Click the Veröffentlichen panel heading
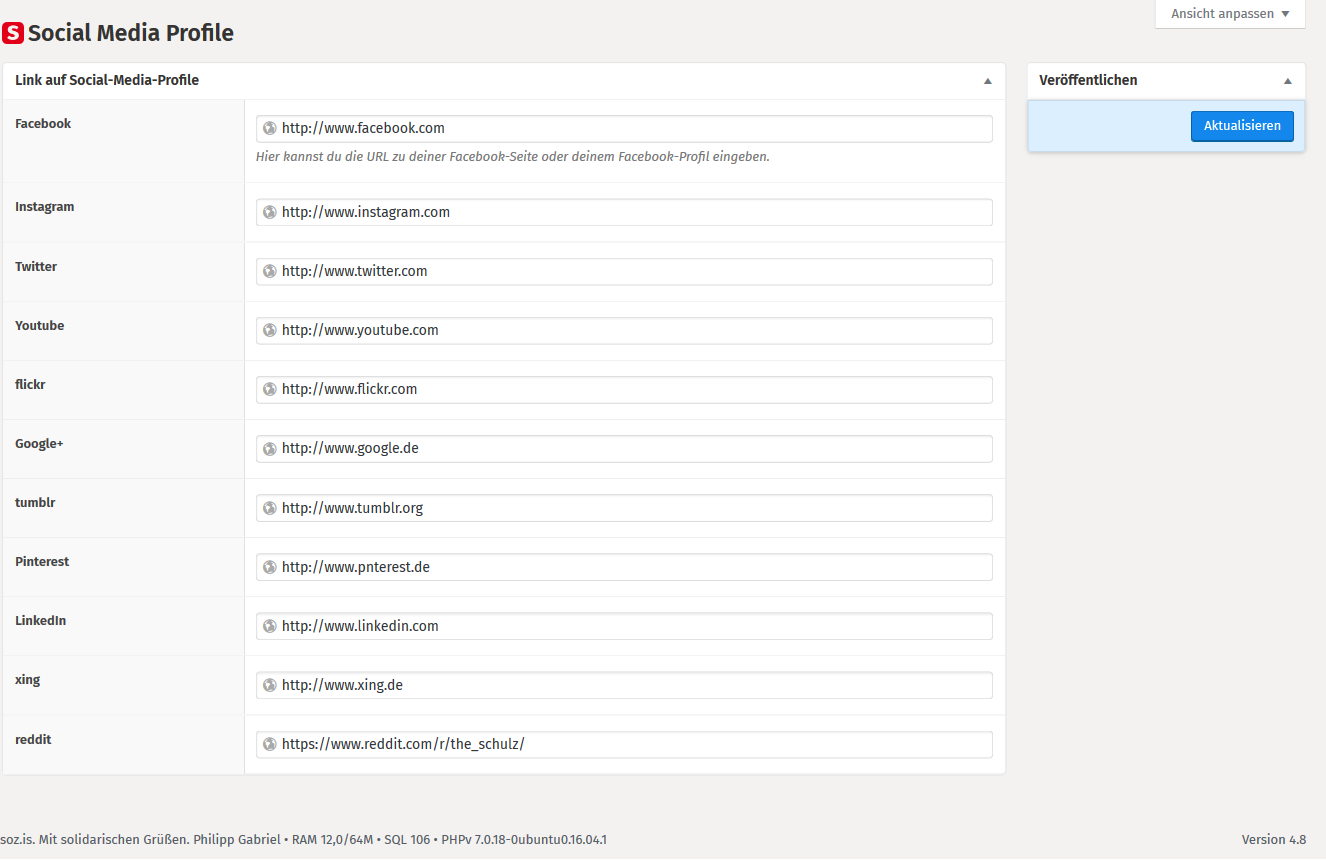Screen dimensions: 1326x860 (x=1088, y=80)
